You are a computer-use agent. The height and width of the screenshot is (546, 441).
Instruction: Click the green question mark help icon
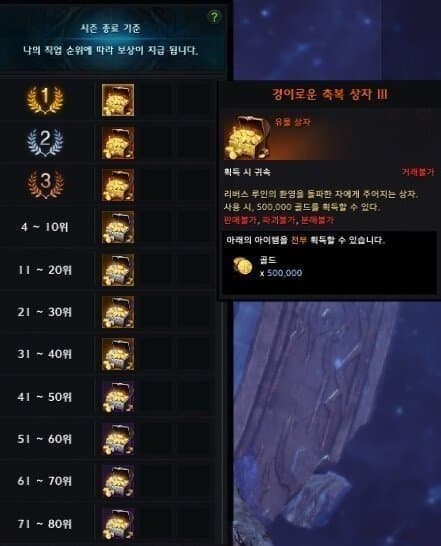tap(214, 16)
